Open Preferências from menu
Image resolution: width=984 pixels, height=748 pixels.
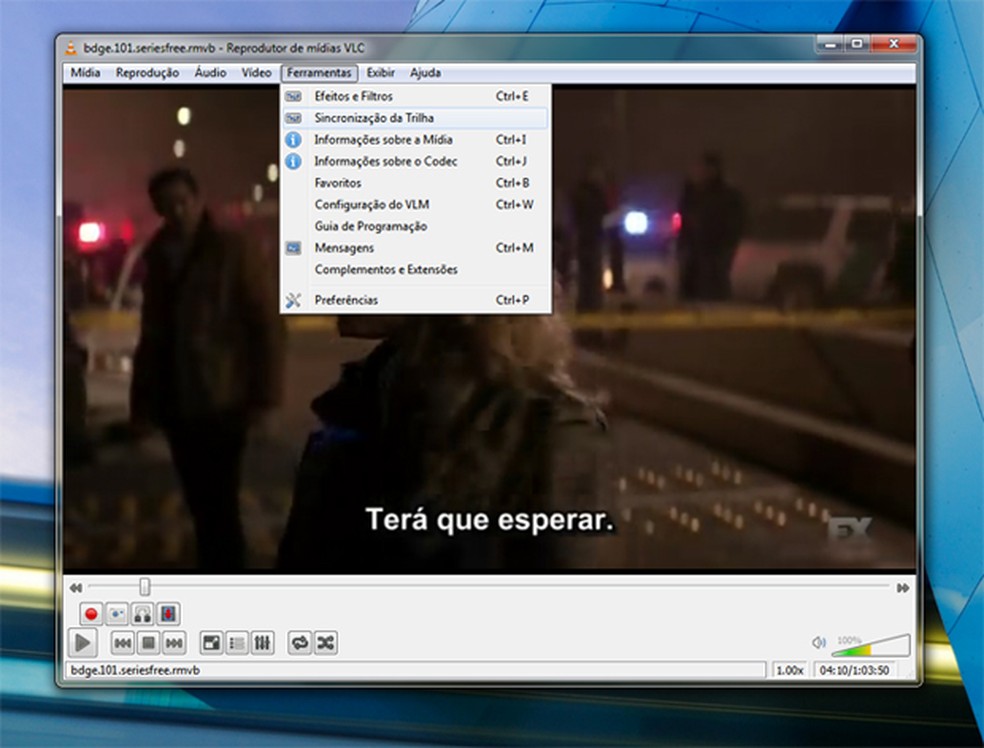[415, 300]
